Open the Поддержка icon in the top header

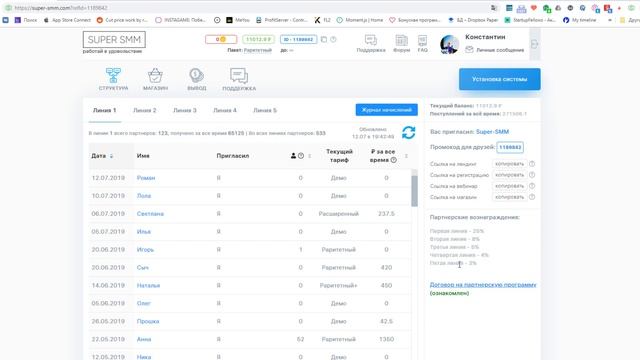tap(371, 40)
